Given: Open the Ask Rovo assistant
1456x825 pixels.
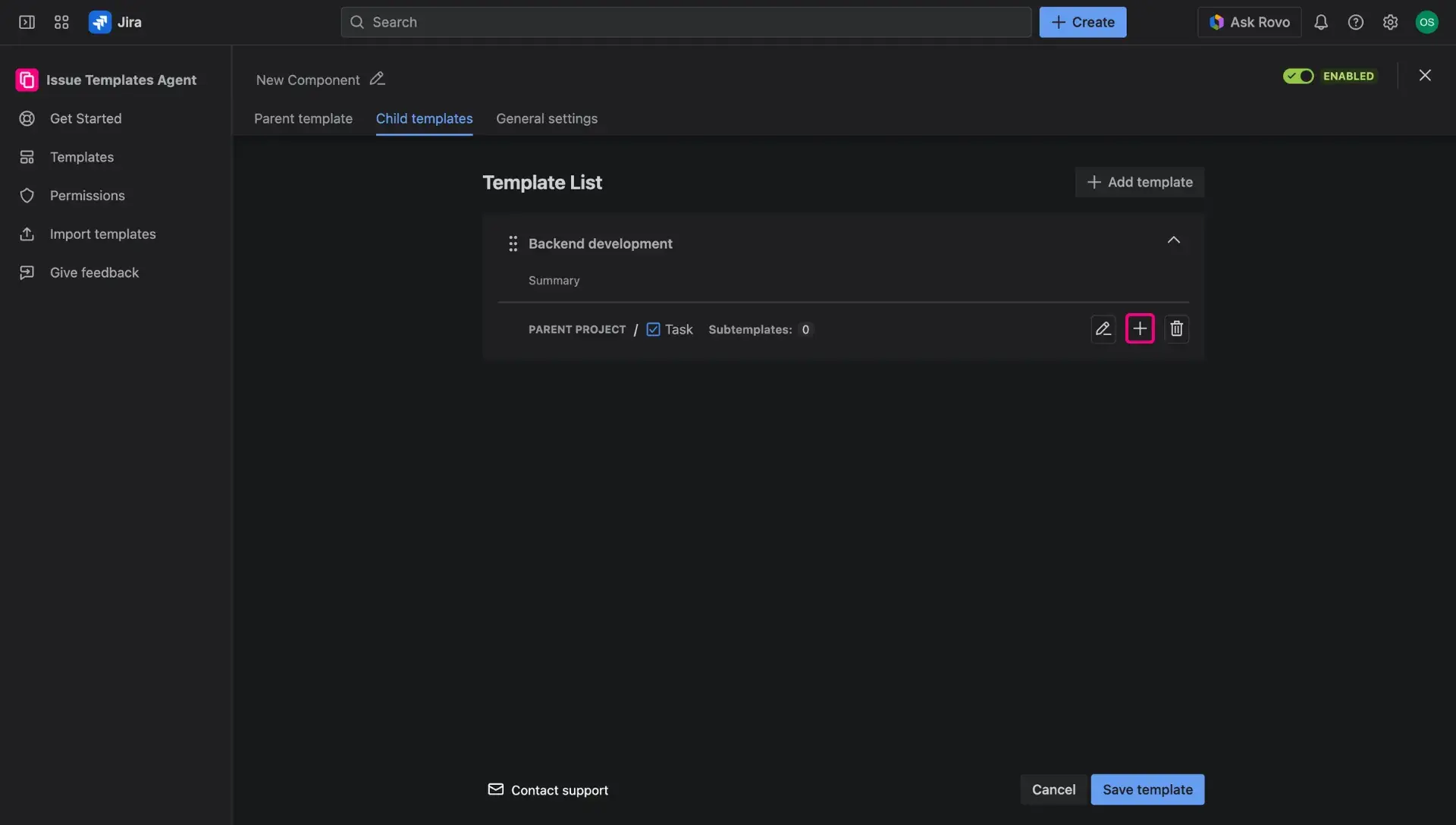Looking at the screenshot, I should (x=1248, y=22).
